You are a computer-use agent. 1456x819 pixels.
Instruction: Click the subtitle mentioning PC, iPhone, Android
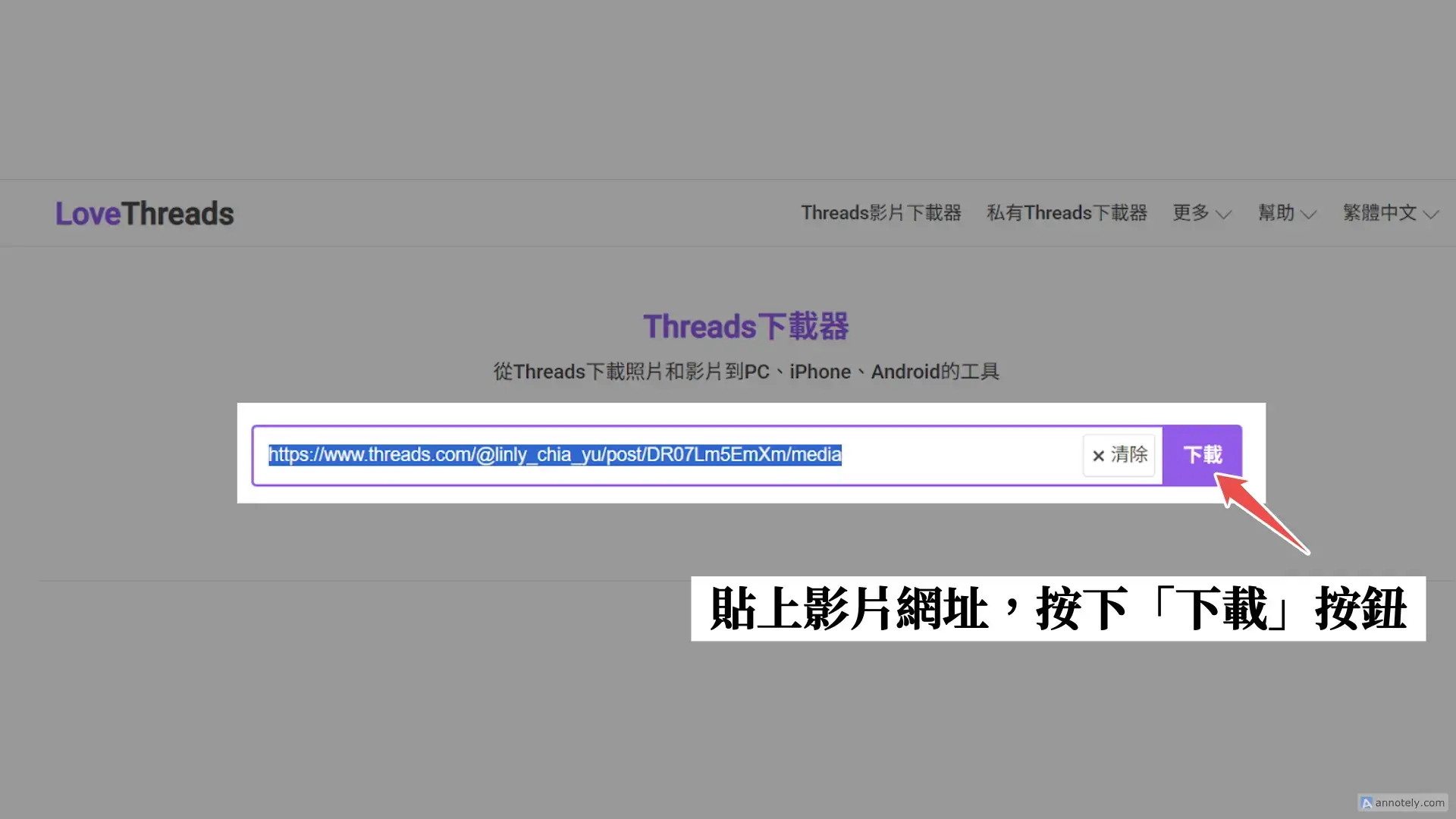point(745,372)
